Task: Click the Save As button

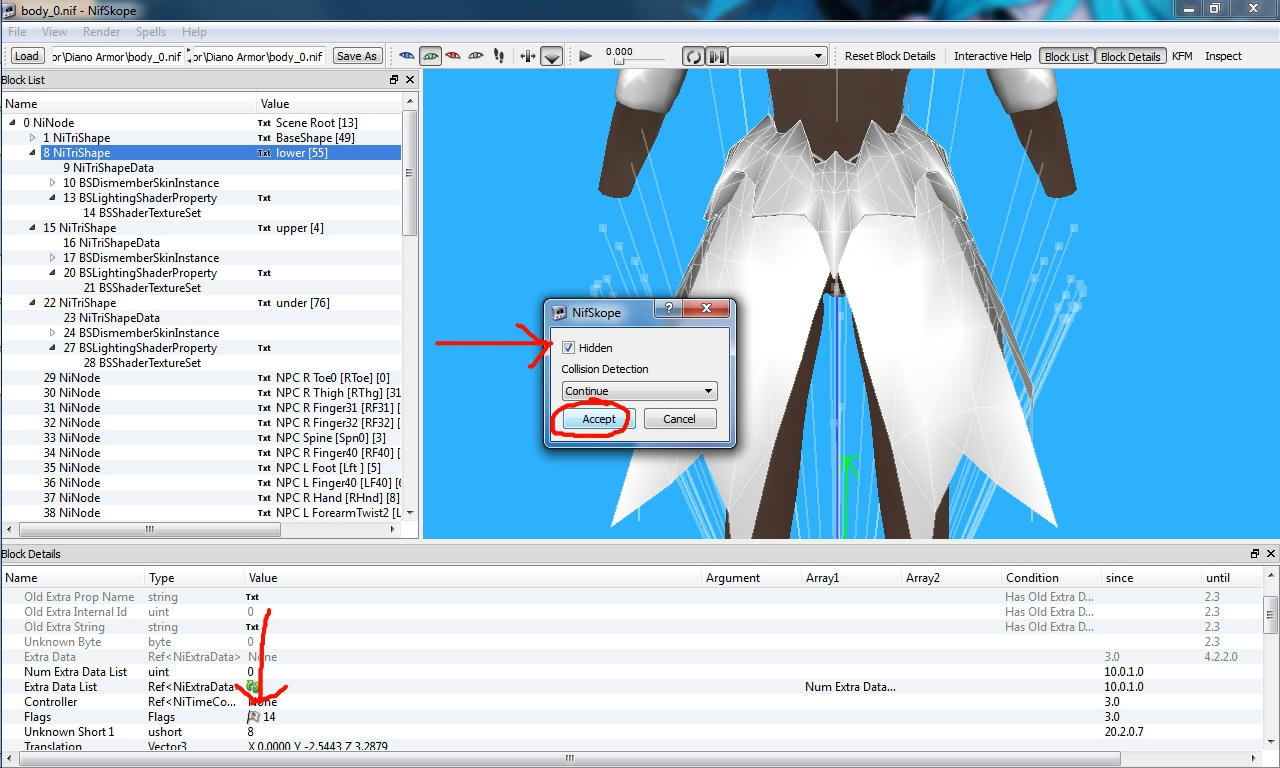Action: (x=357, y=56)
